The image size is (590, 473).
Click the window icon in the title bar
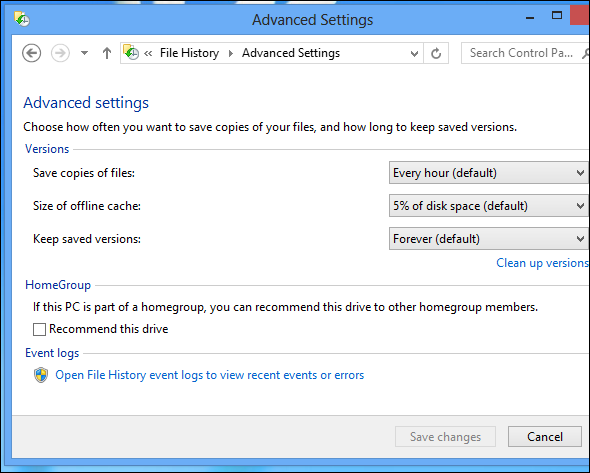22,19
